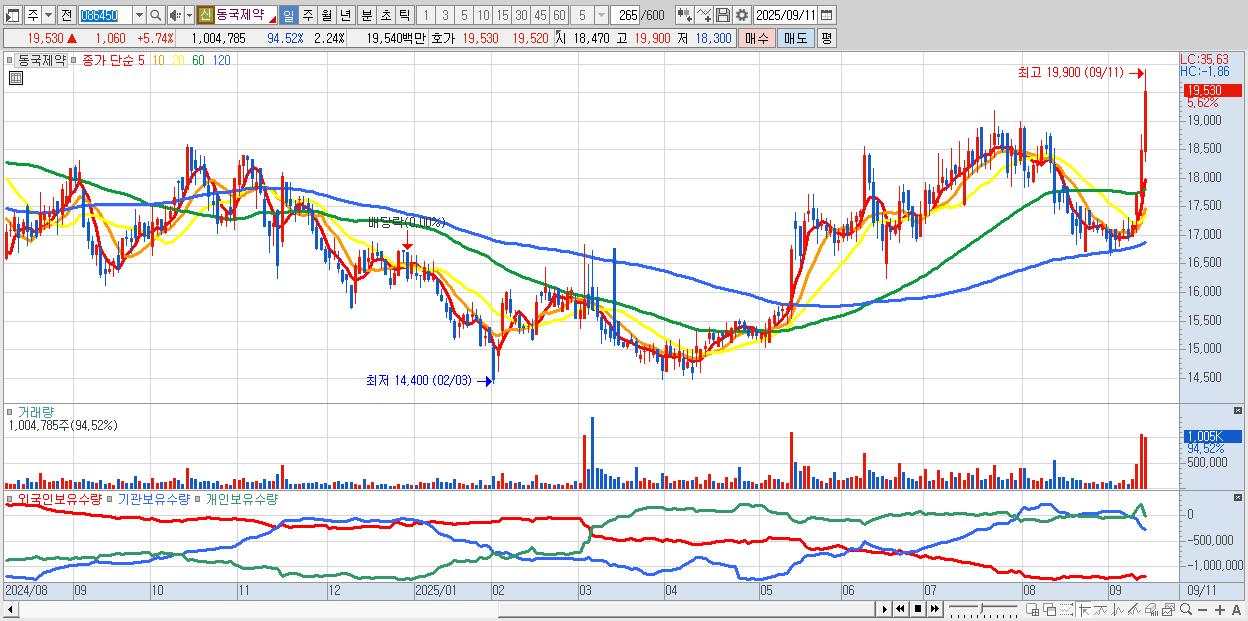
Task: Choose the 3 interval button
Action: 444,15
